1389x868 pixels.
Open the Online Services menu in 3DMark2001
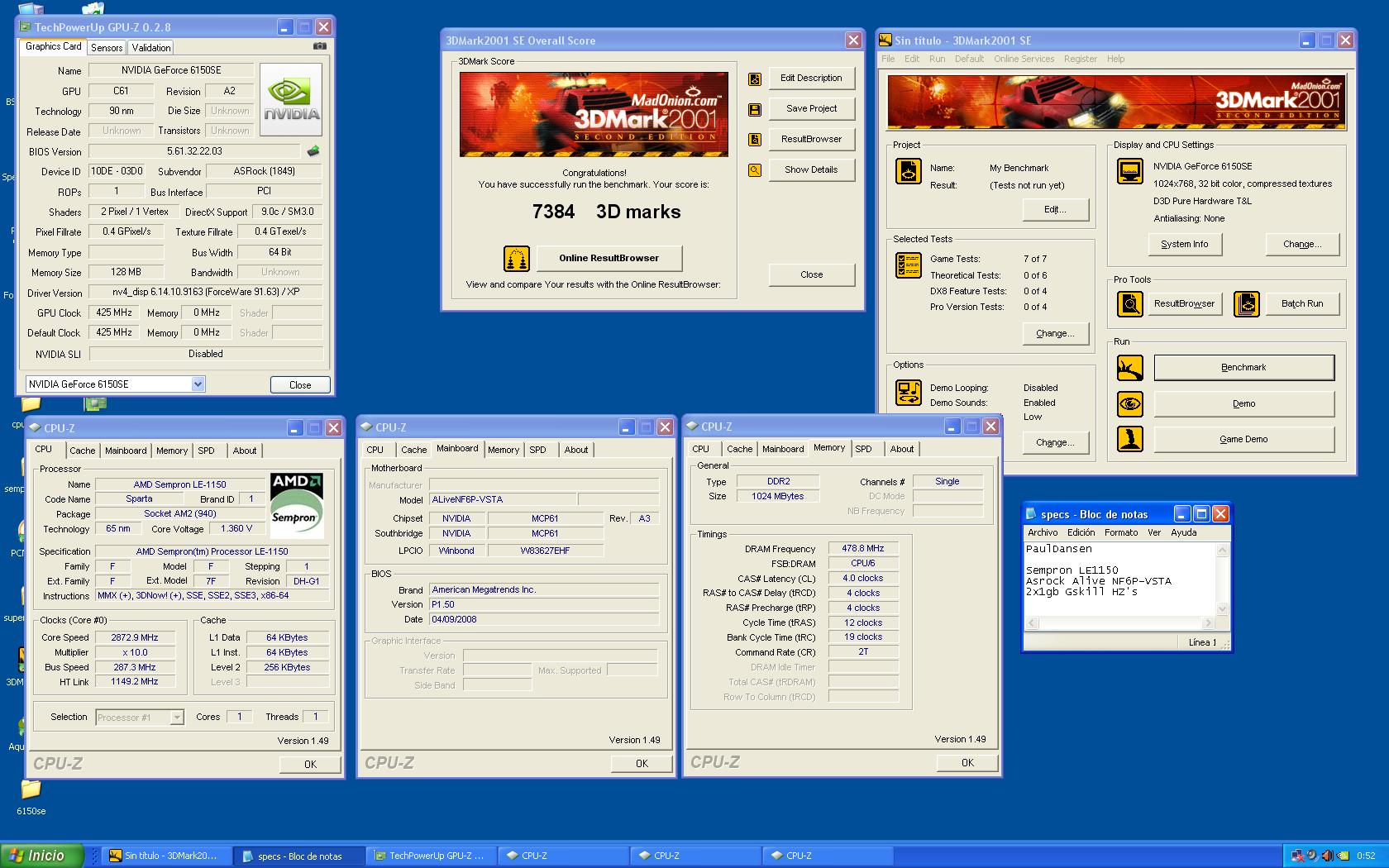pyautogui.click(x=1024, y=59)
